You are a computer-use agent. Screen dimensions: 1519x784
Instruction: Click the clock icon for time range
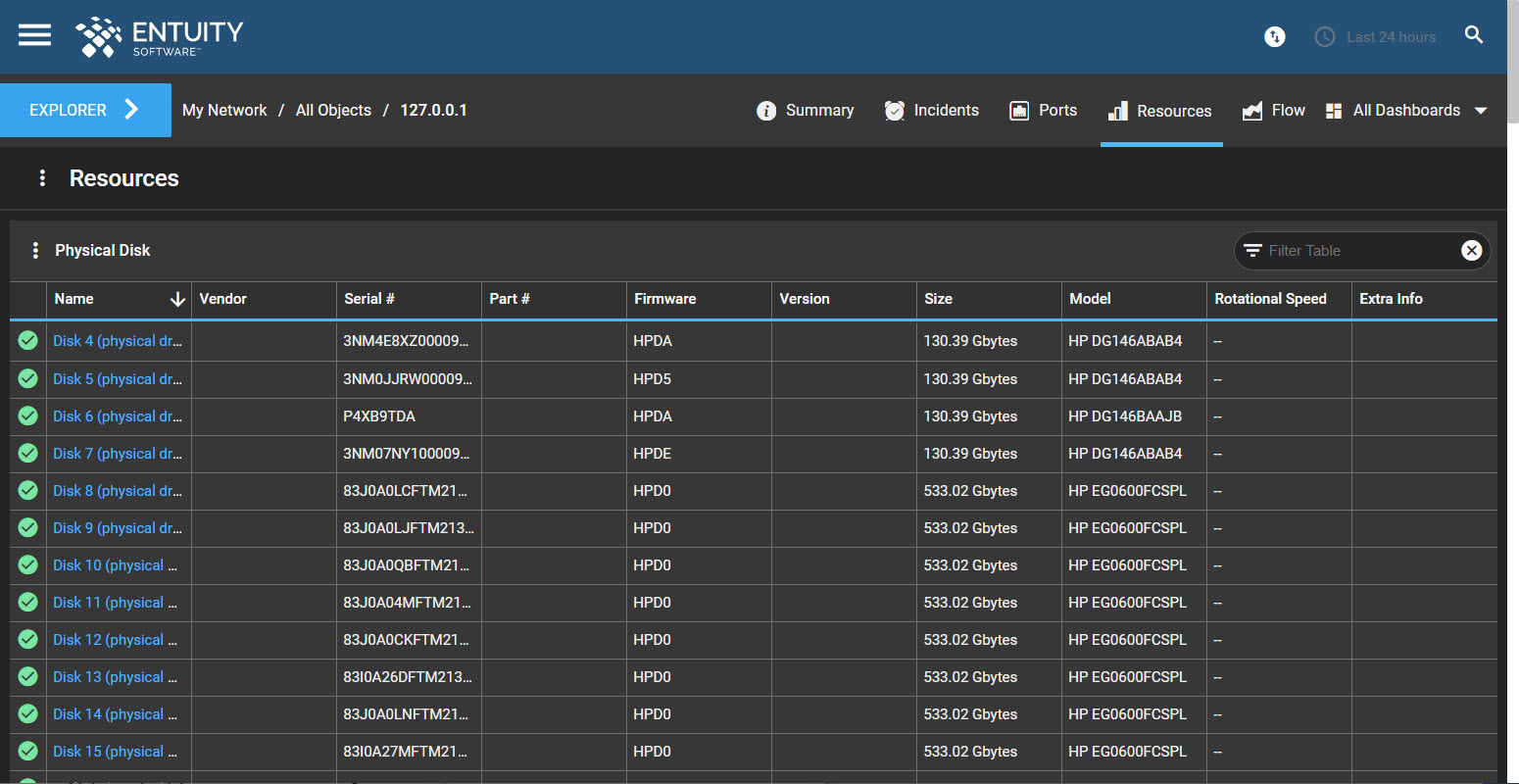click(1325, 37)
